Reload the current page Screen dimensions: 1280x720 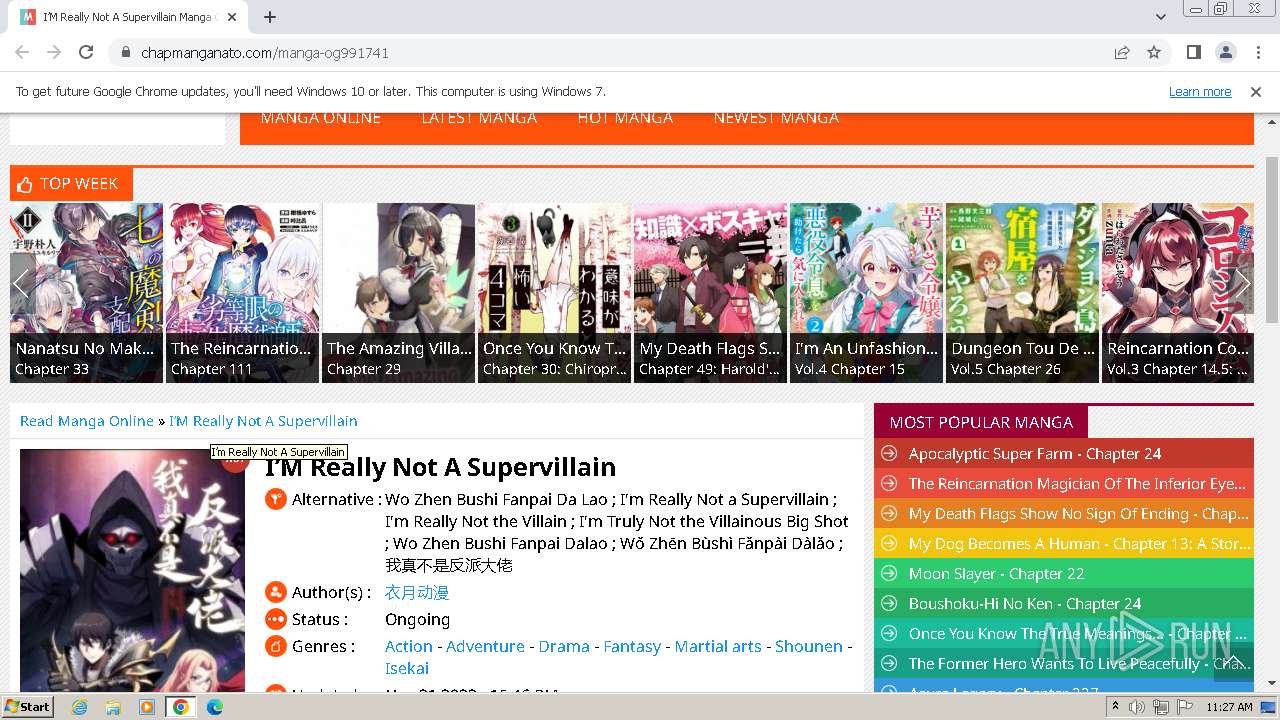point(86,52)
